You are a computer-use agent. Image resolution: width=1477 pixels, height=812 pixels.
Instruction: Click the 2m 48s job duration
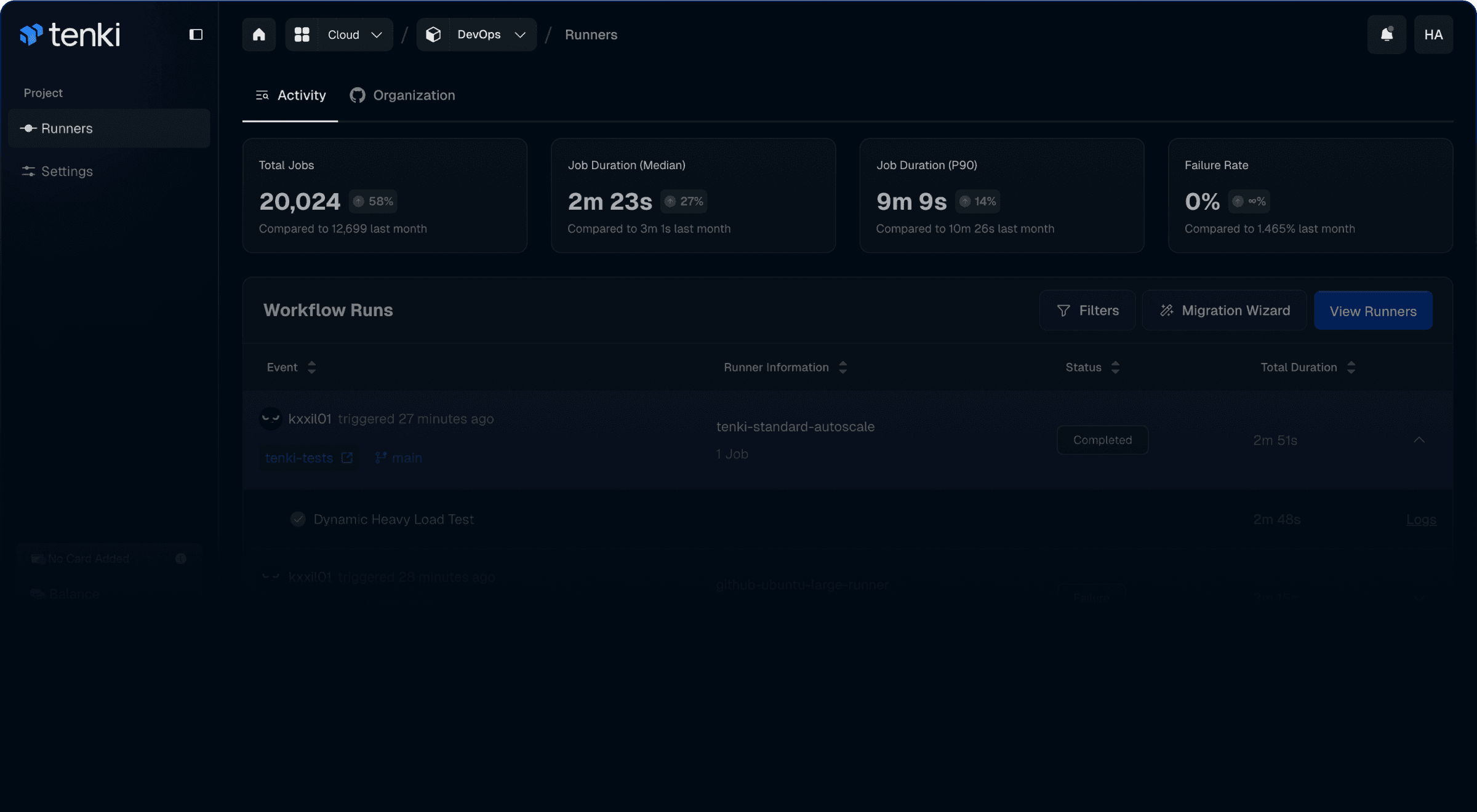pyautogui.click(x=1277, y=520)
